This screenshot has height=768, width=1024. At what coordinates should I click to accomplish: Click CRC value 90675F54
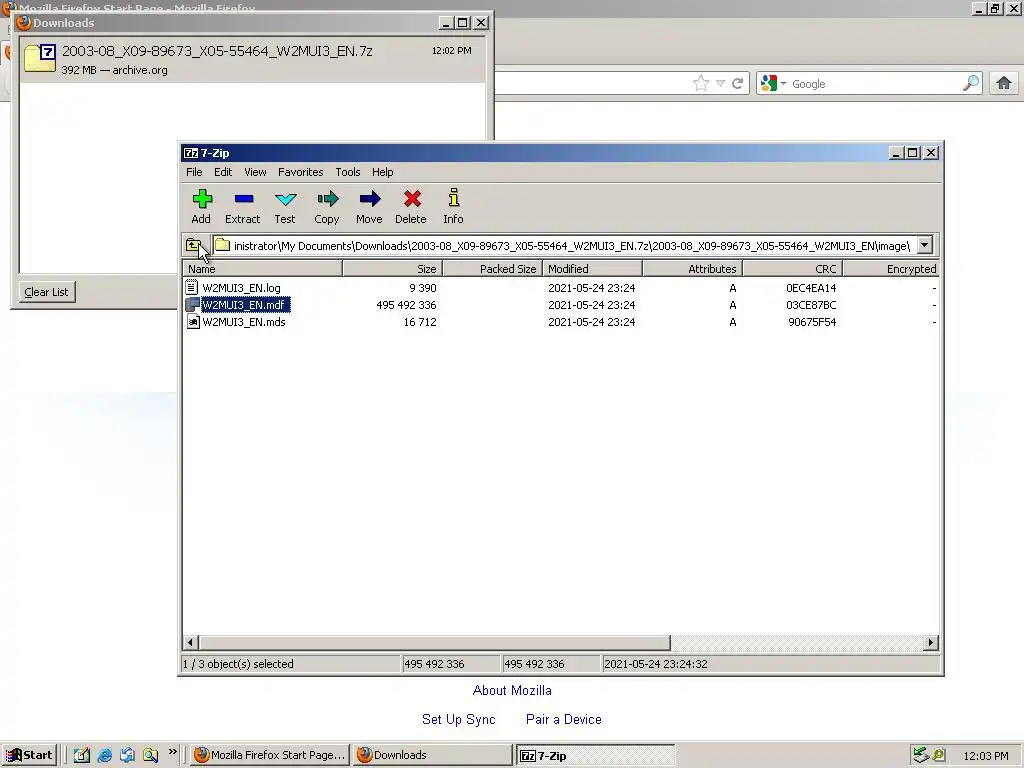click(x=812, y=322)
